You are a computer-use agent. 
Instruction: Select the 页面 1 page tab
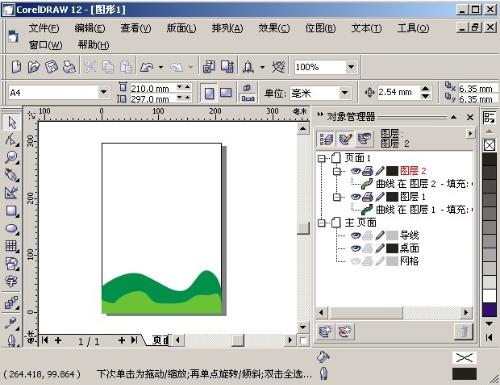click(158, 340)
